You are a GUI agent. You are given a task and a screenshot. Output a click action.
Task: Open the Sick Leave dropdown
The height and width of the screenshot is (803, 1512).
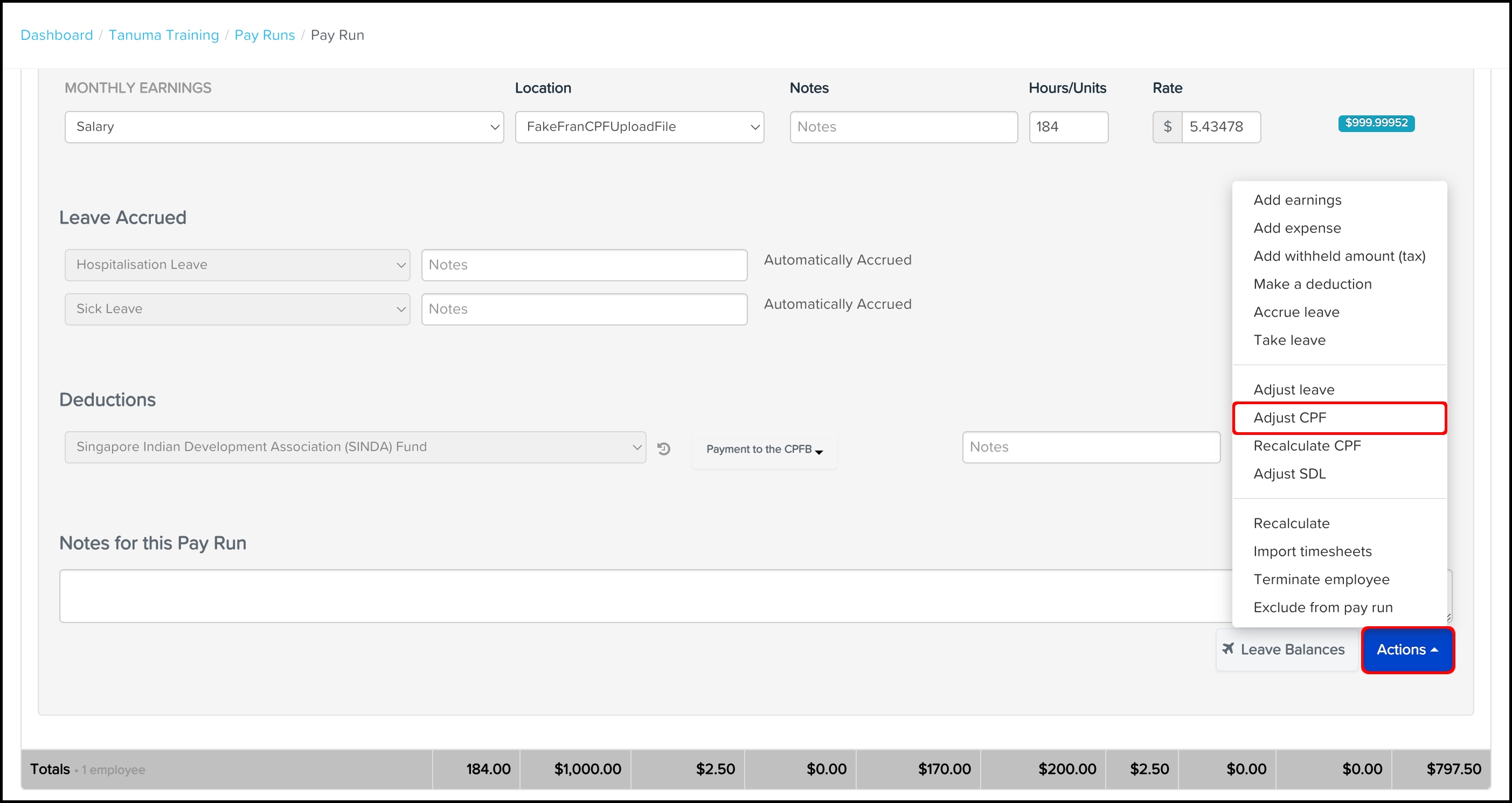pyautogui.click(x=237, y=309)
